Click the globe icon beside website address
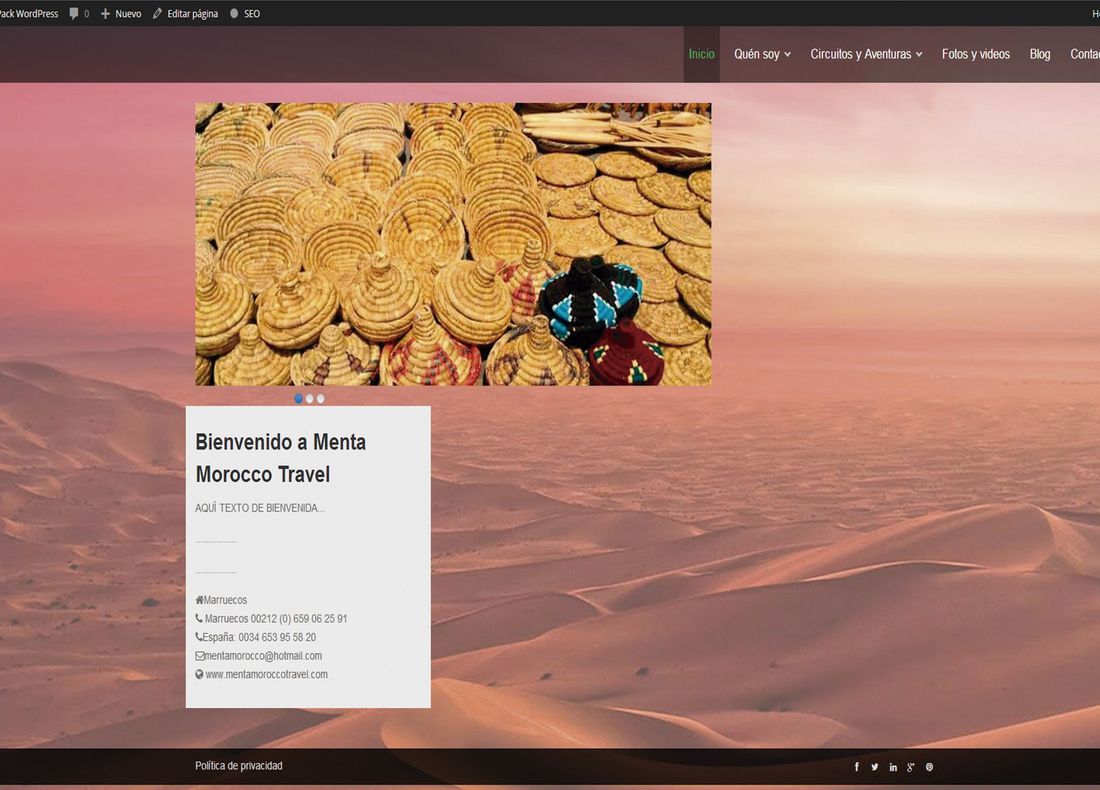Image resolution: width=1100 pixels, height=790 pixels. tap(199, 674)
